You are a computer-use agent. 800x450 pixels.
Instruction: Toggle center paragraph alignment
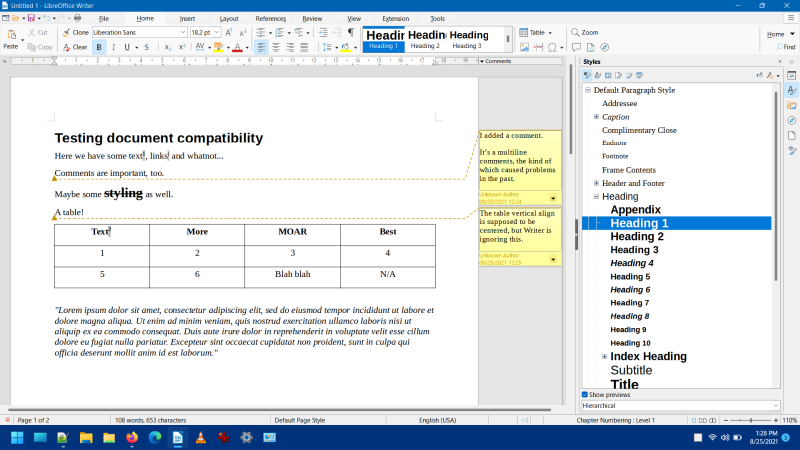pyautogui.click(x=276, y=47)
